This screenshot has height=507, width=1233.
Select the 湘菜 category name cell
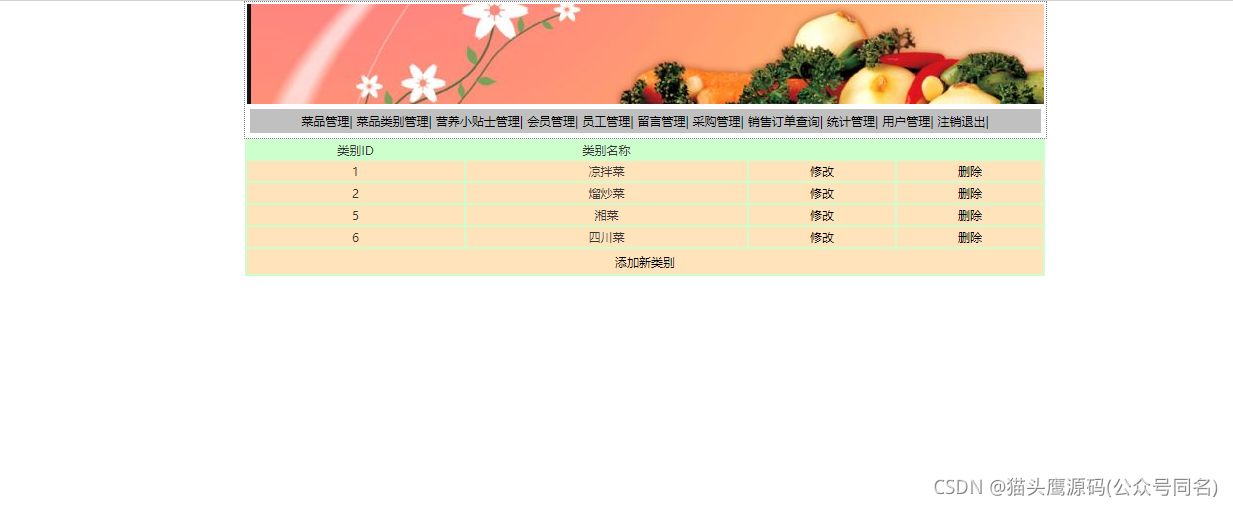pos(607,216)
